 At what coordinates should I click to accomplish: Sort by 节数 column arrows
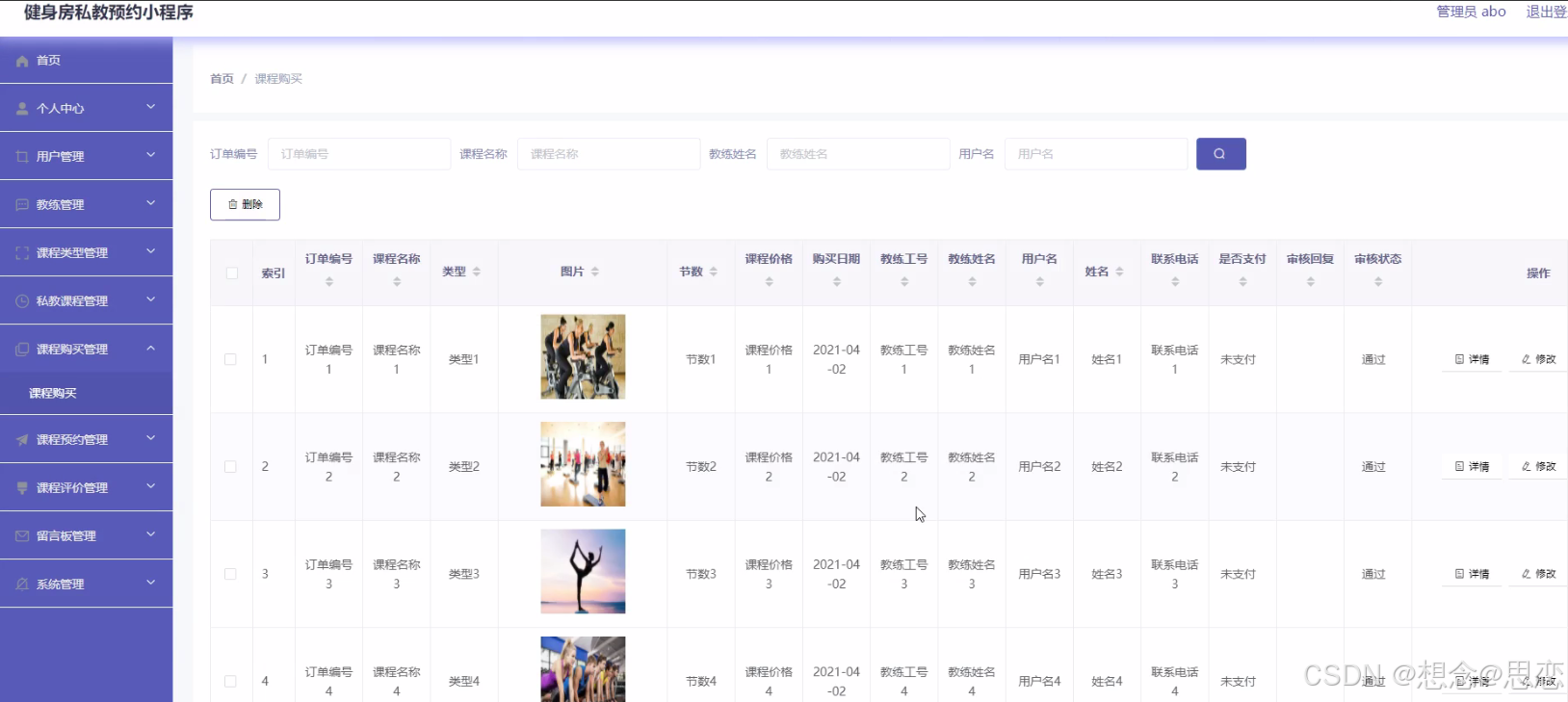coord(714,273)
